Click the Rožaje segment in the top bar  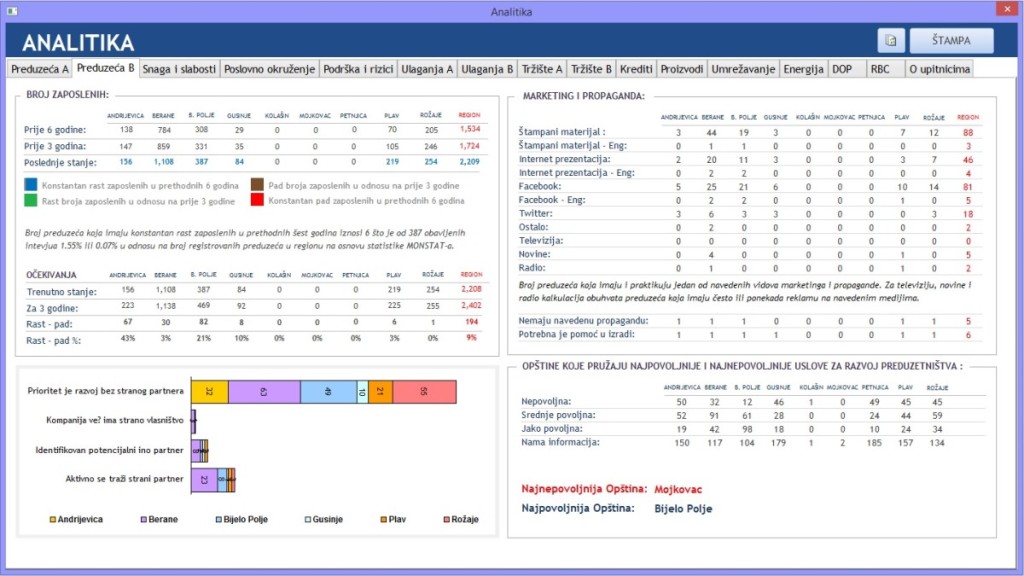coord(424,392)
